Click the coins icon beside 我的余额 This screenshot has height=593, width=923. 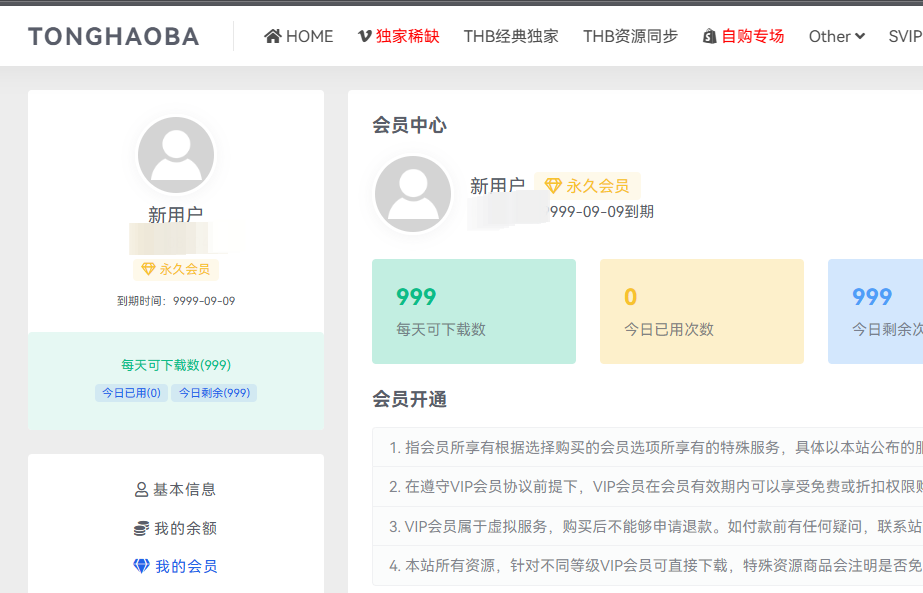coord(141,528)
